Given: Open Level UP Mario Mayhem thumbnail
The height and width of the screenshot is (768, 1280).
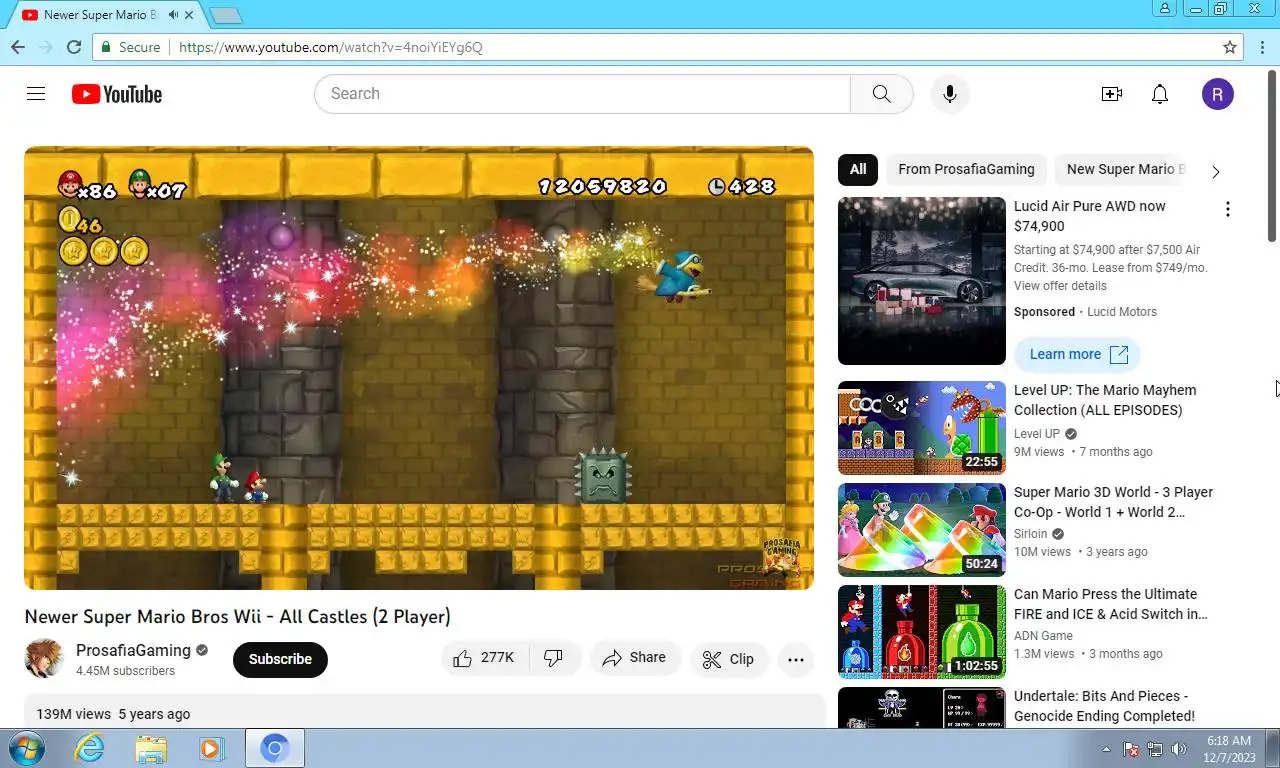Looking at the screenshot, I should [922, 428].
